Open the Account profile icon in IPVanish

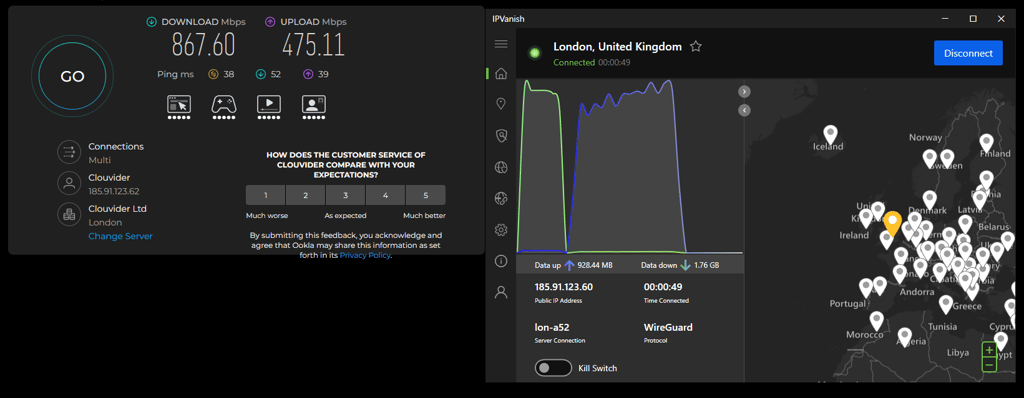501,292
